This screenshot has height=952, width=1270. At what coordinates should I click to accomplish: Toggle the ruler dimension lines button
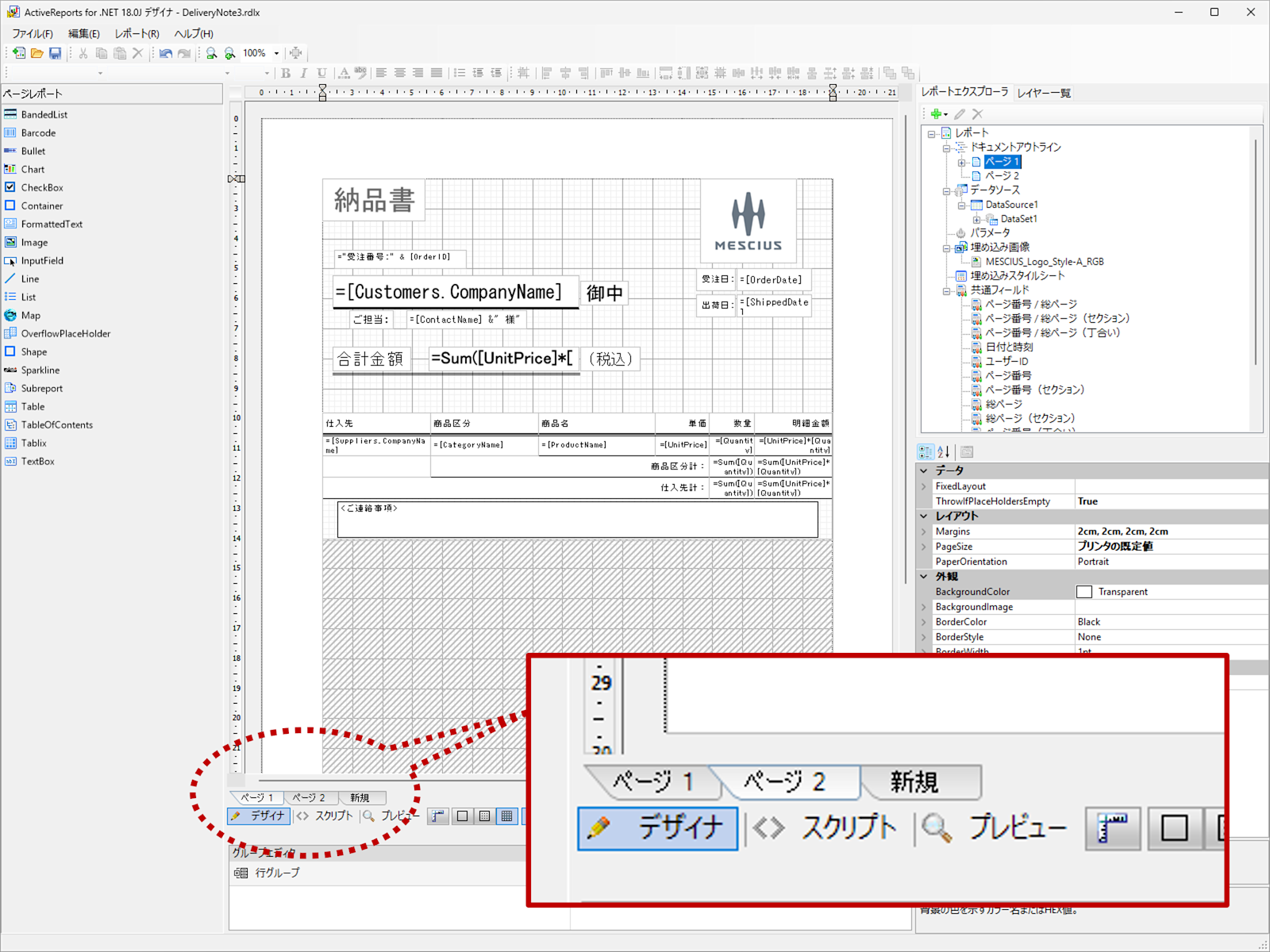pyautogui.click(x=438, y=816)
